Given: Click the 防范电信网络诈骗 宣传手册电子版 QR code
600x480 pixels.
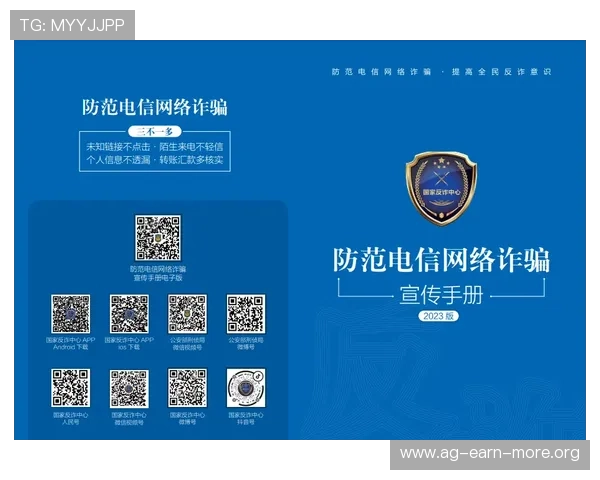Looking at the screenshot, I should pyautogui.click(x=158, y=238).
